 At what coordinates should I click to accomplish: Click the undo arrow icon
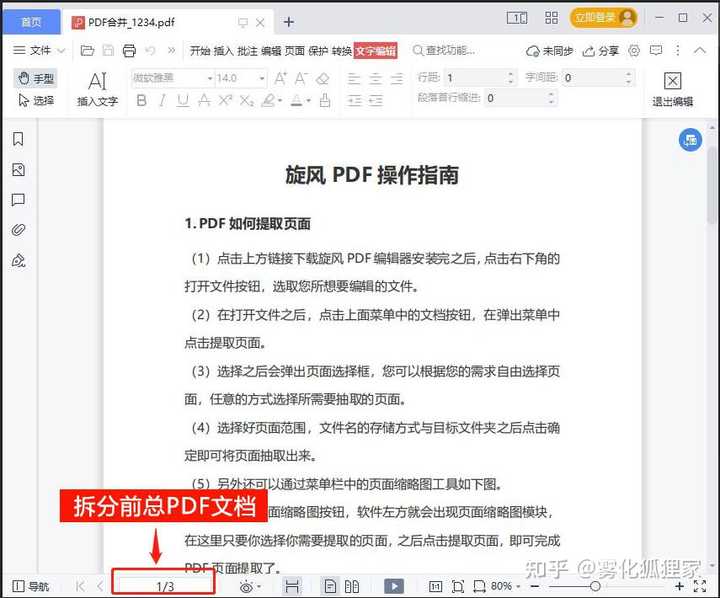pos(150,50)
